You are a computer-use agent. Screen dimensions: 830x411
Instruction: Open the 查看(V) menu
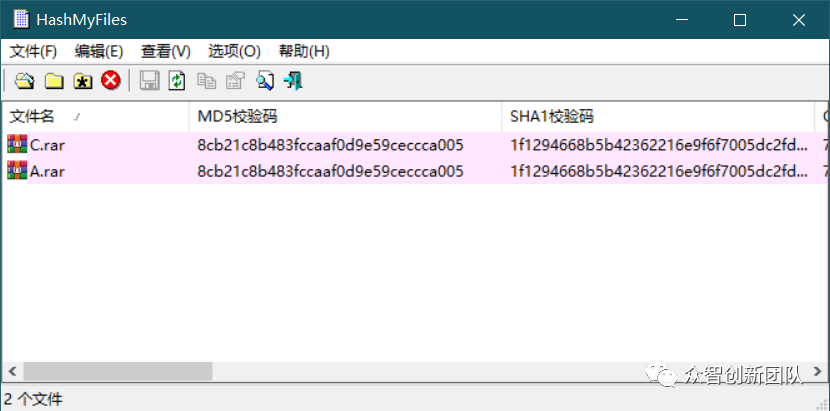[x=166, y=52]
